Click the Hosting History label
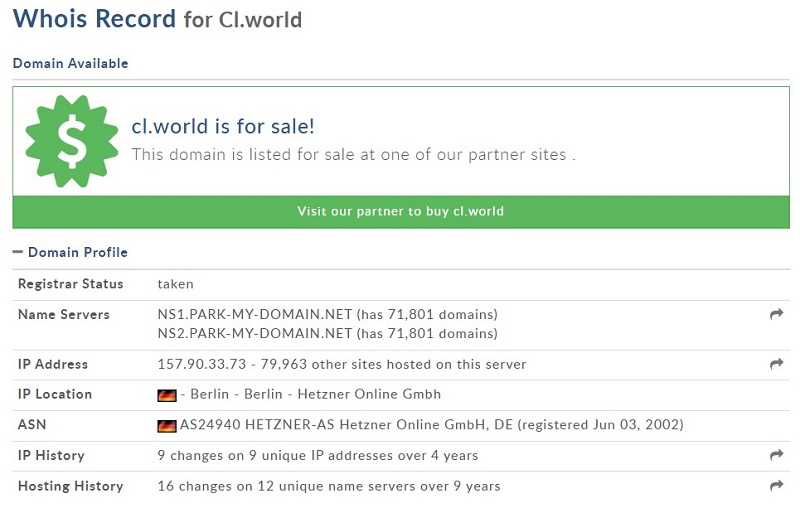Image resolution: width=800 pixels, height=508 pixels. point(70,486)
